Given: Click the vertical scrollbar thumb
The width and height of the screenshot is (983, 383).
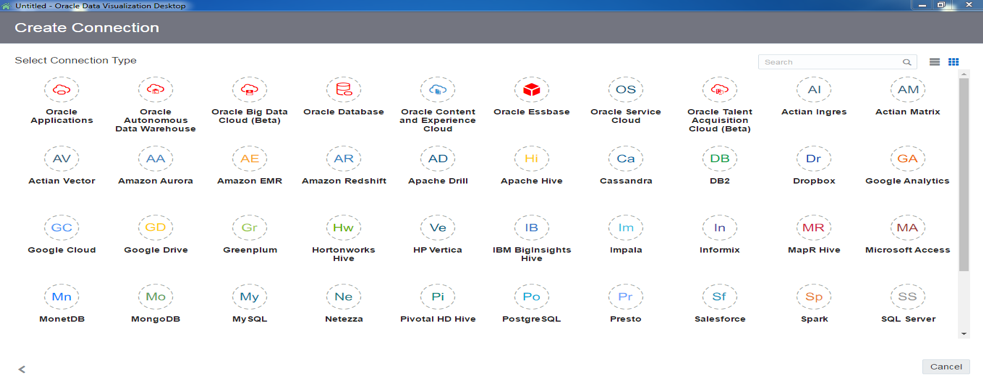Looking at the screenshot, I should [964, 174].
